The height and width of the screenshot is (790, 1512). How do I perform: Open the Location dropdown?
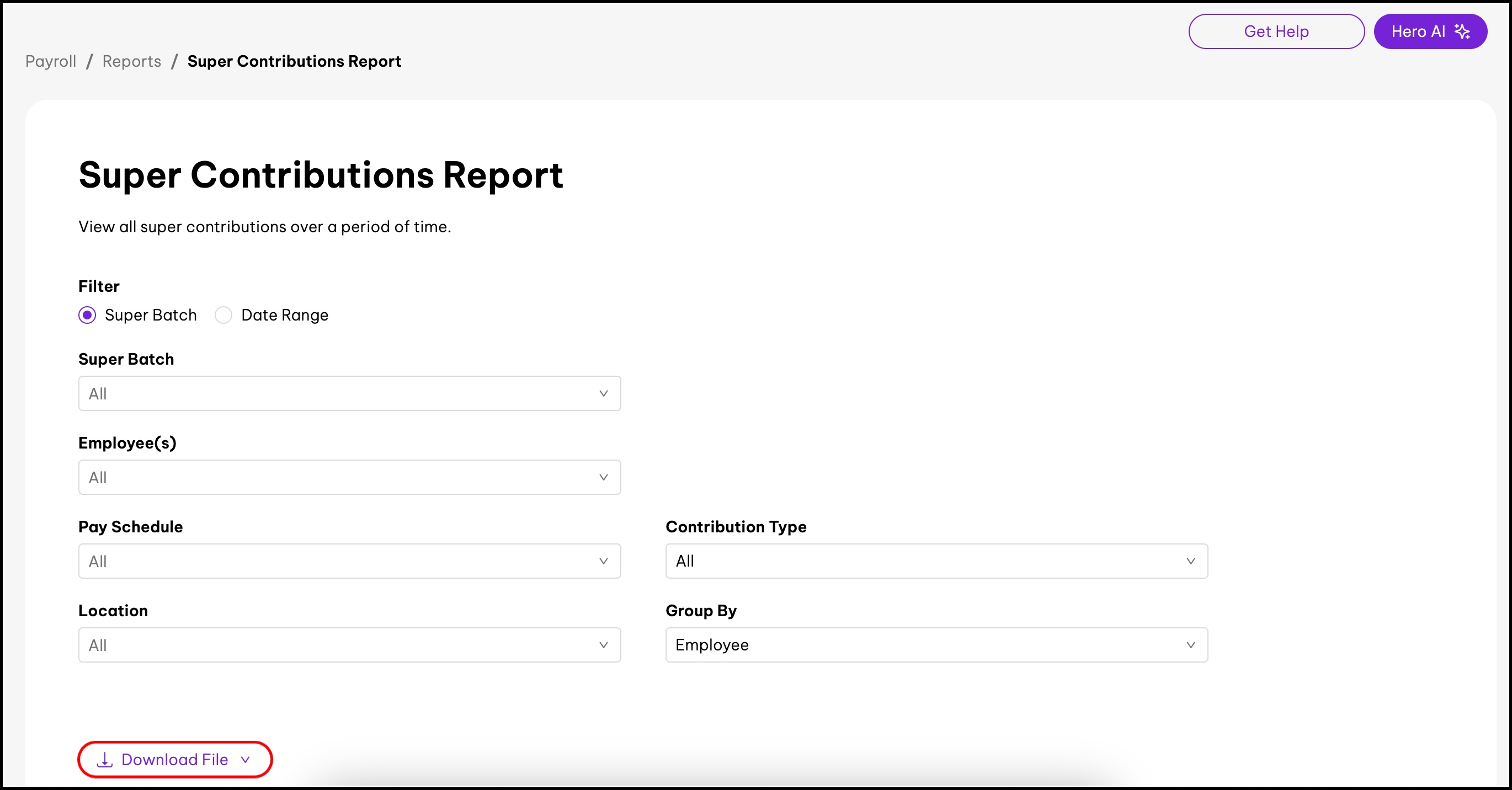[x=349, y=645]
